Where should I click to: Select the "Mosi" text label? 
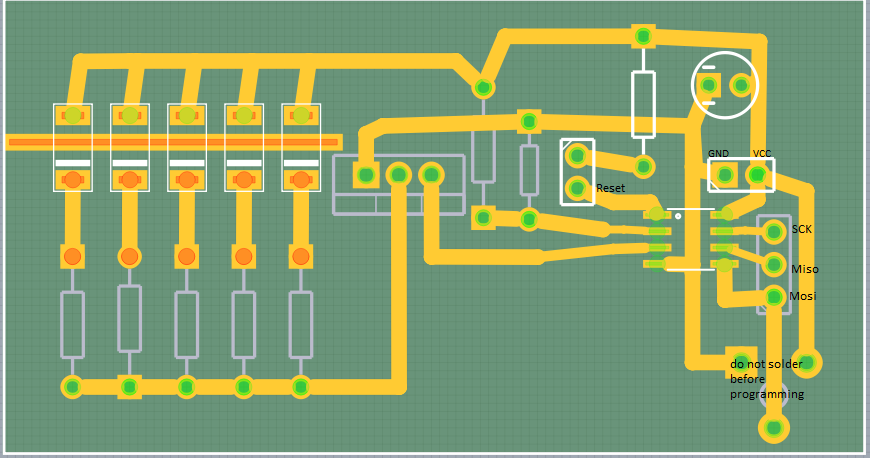[802, 296]
